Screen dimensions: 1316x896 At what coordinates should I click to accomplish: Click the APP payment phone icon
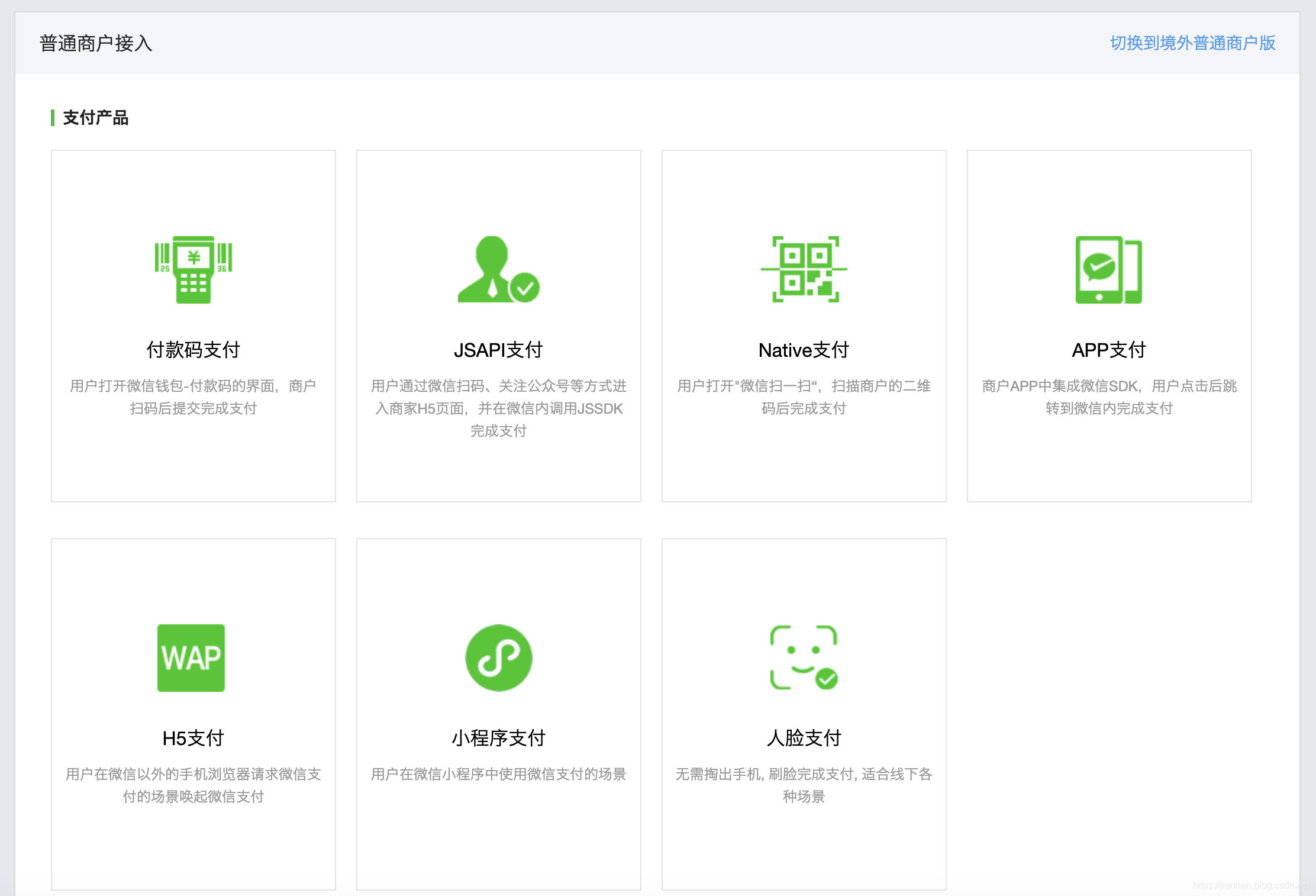point(1108,270)
